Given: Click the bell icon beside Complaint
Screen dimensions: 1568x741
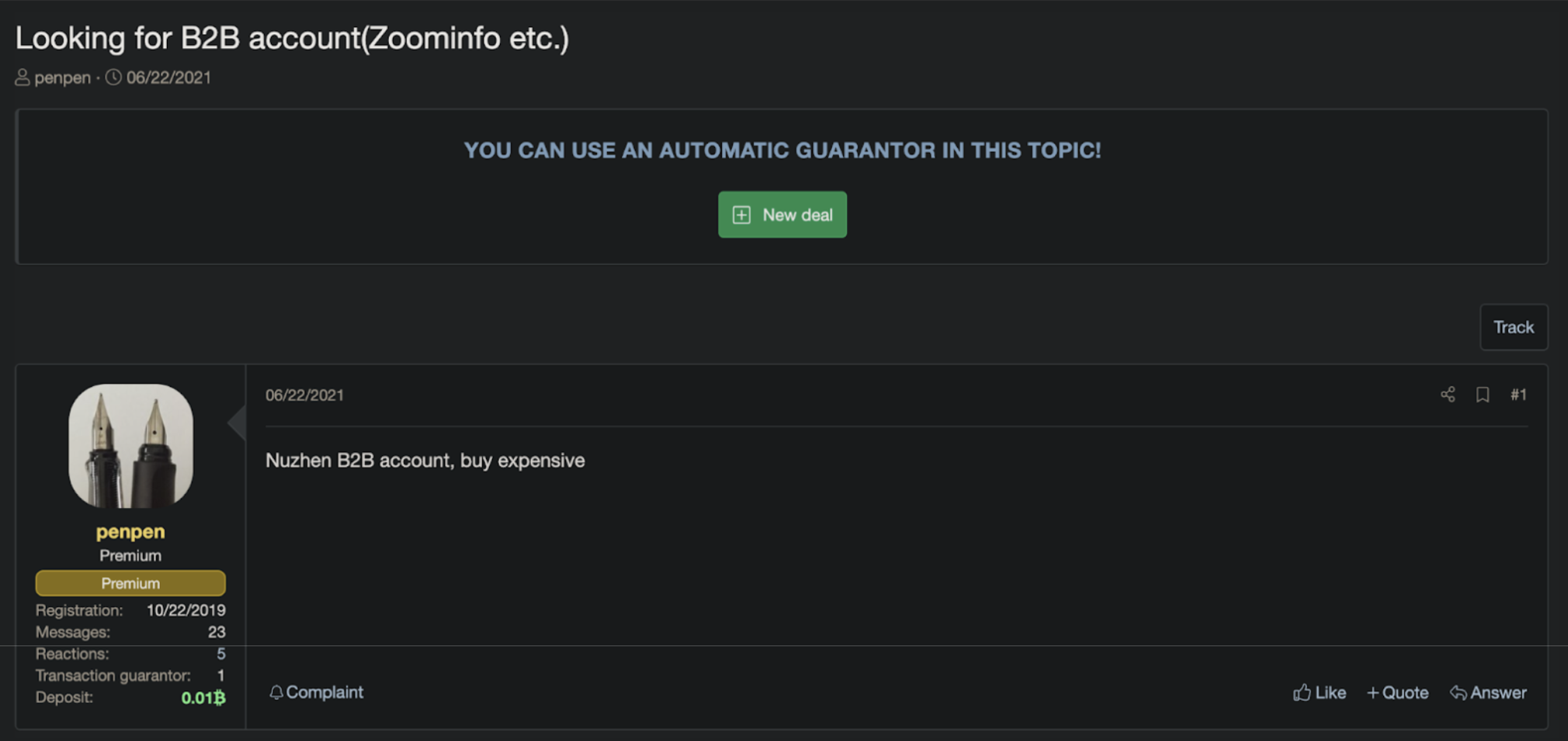Looking at the screenshot, I should point(276,692).
